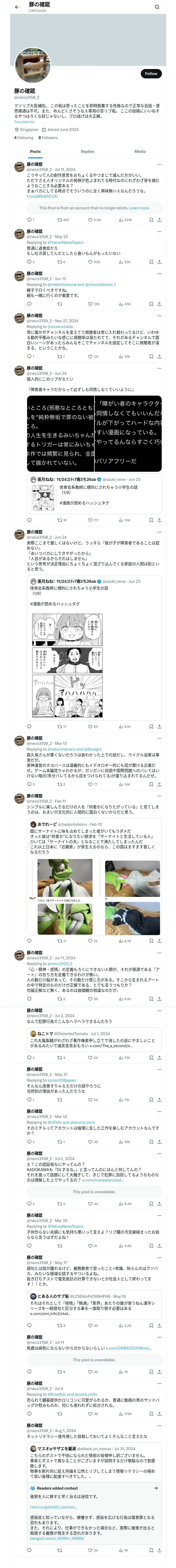Like the May 25 post with 506 likes
This screenshot has width=176, height=1568.
pyautogui.click(x=94, y=262)
